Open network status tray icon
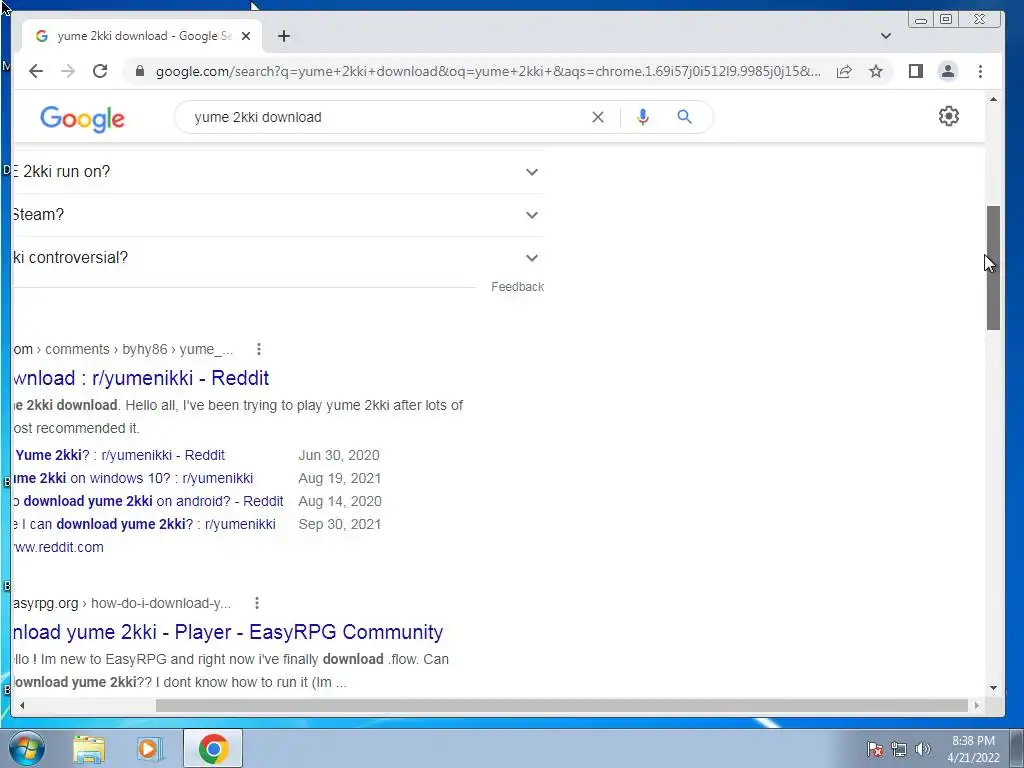The width and height of the screenshot is (1024, 768). point(899,749)
